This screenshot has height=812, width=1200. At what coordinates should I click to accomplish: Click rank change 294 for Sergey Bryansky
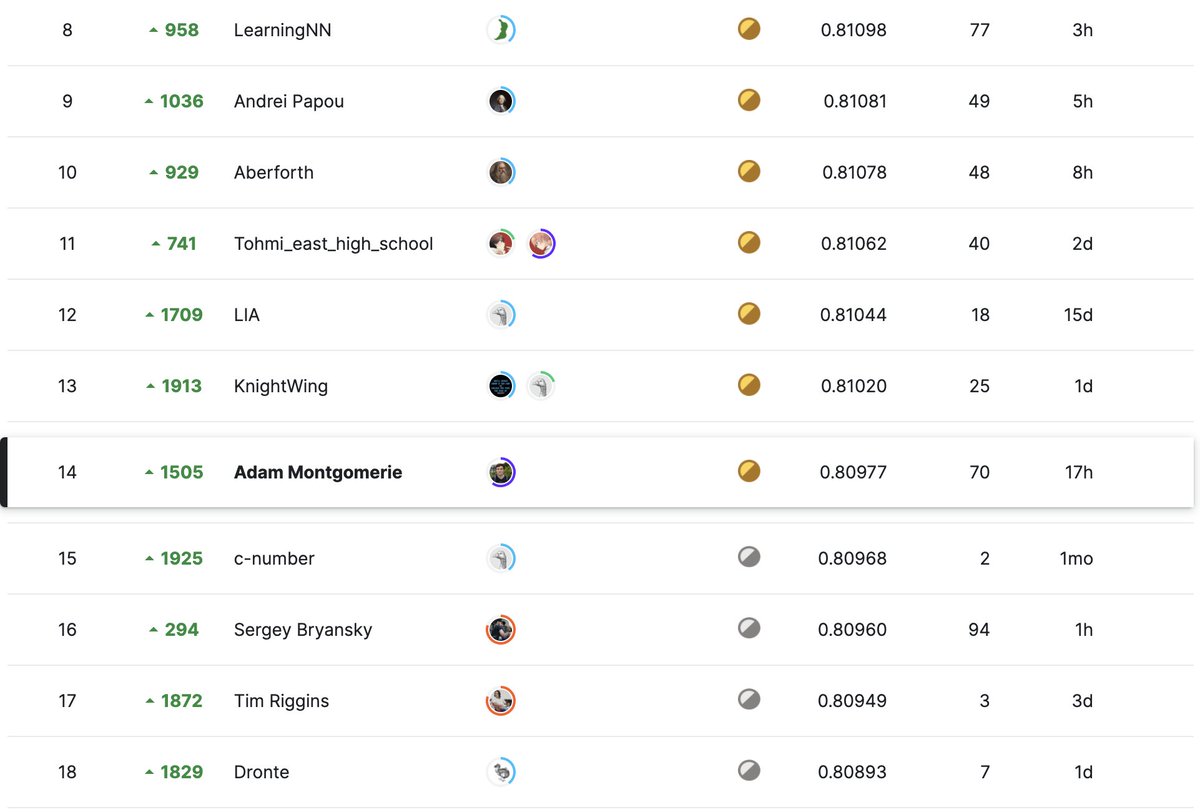[174, 629]
